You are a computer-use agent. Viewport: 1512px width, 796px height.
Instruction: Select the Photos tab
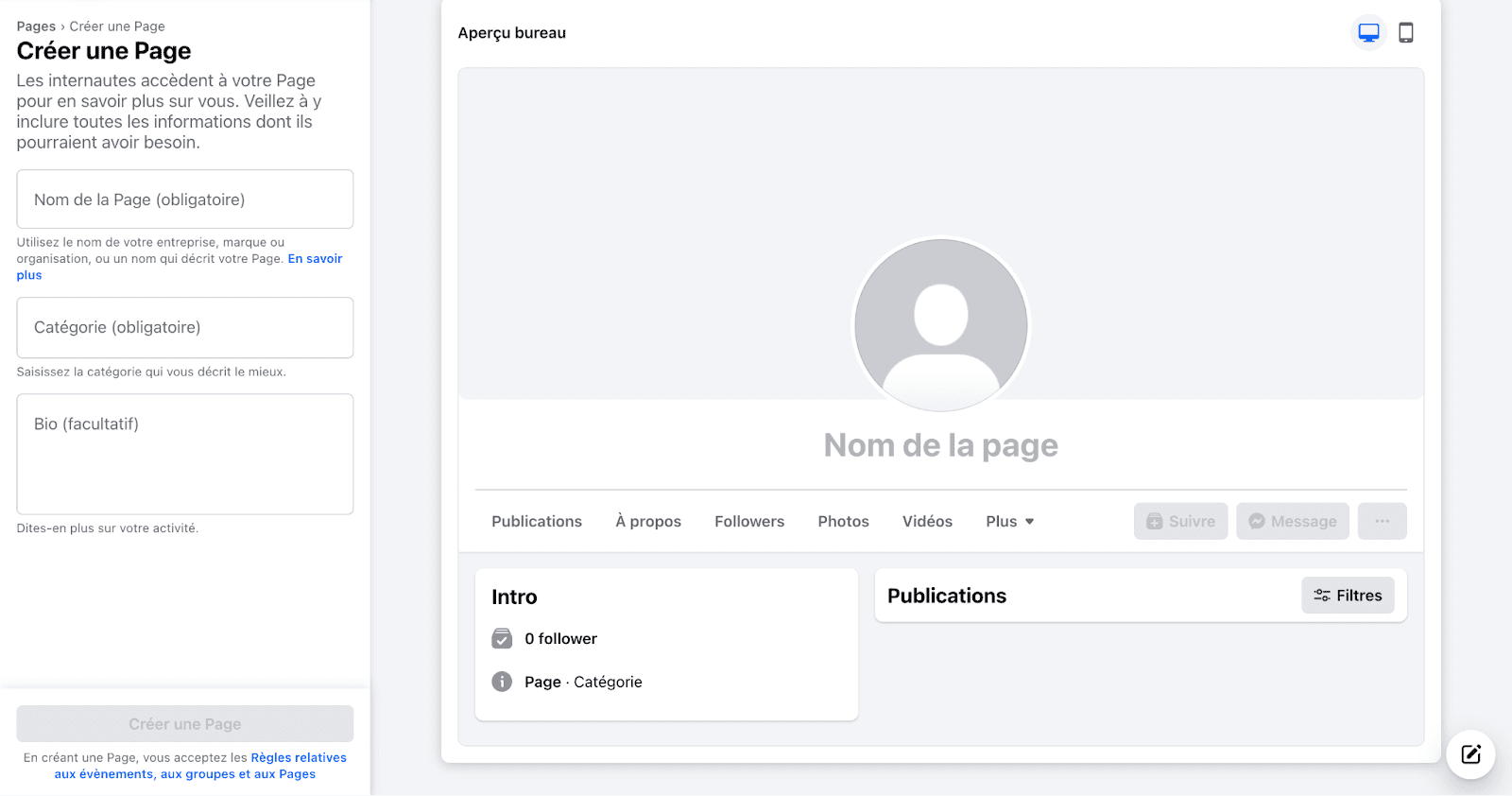[x=844, y=522]
